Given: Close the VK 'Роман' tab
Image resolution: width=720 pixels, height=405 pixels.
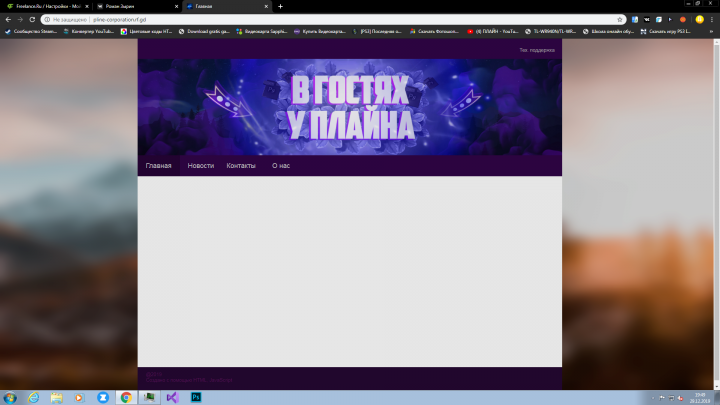Looking at the screenshot, I should pyautogui.click(x=176, y=6).
